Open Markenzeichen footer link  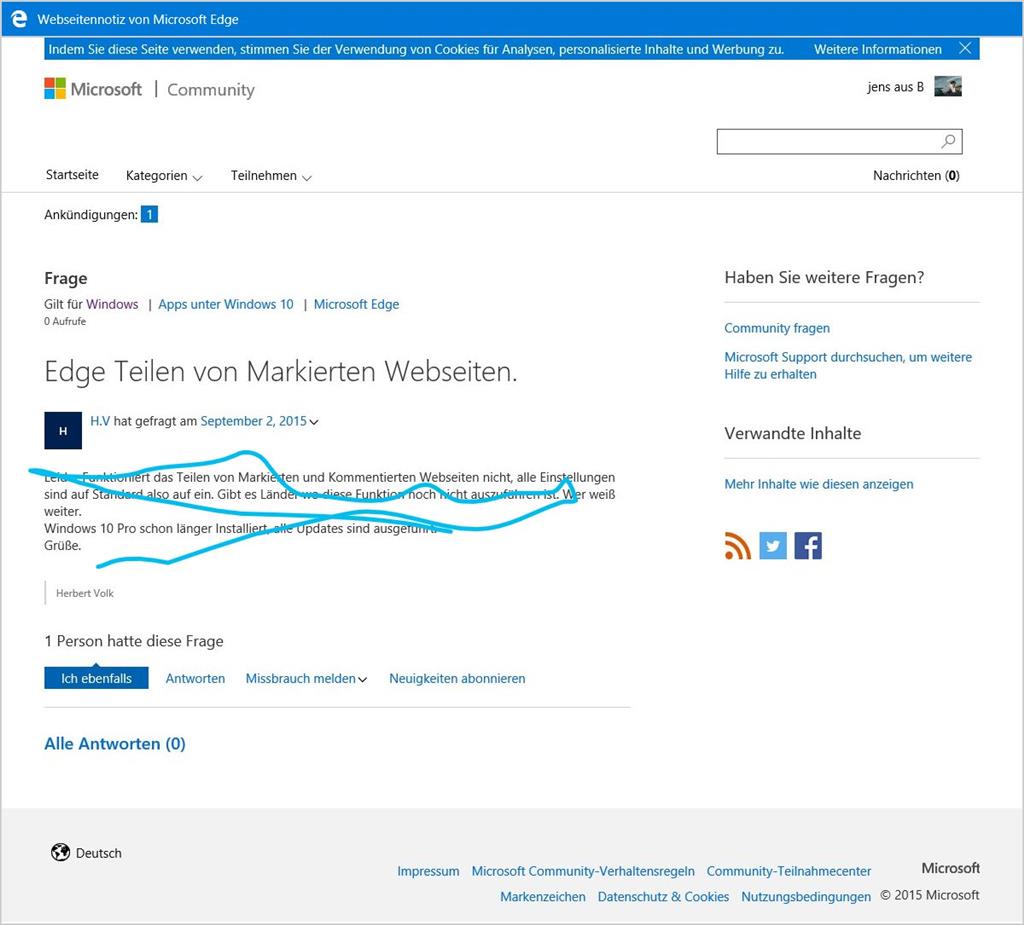543,897
